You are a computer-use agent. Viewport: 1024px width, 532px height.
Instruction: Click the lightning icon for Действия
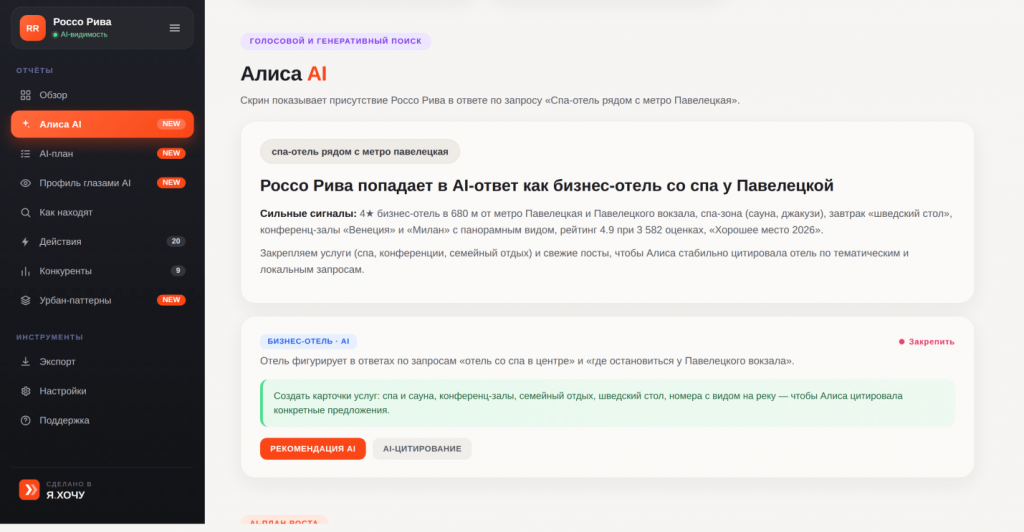coord(25,242)
